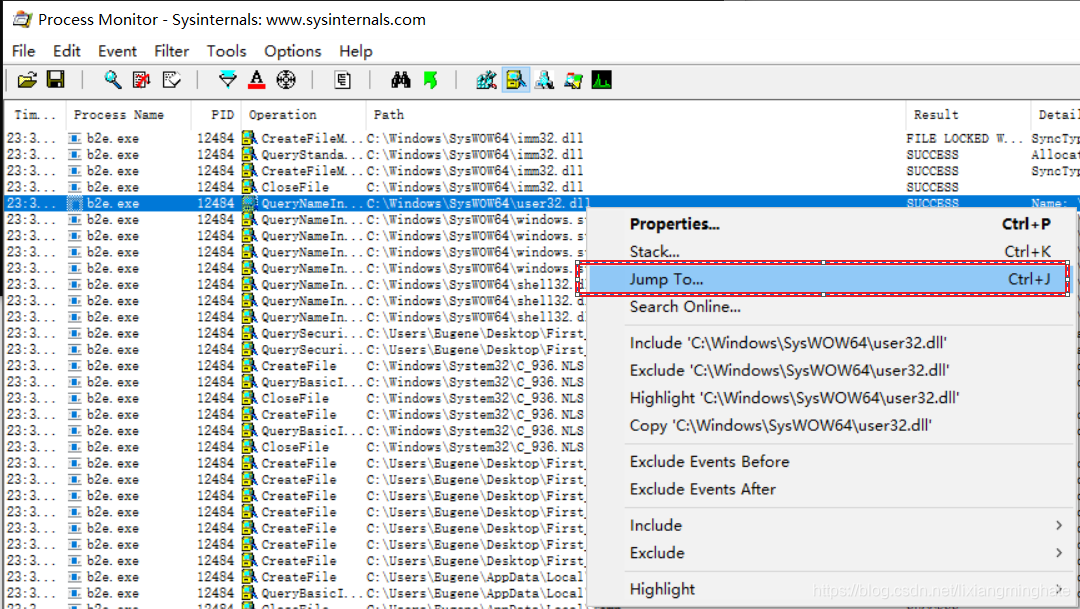Expand the Include submenu arrow

[x=1059, y=525]
